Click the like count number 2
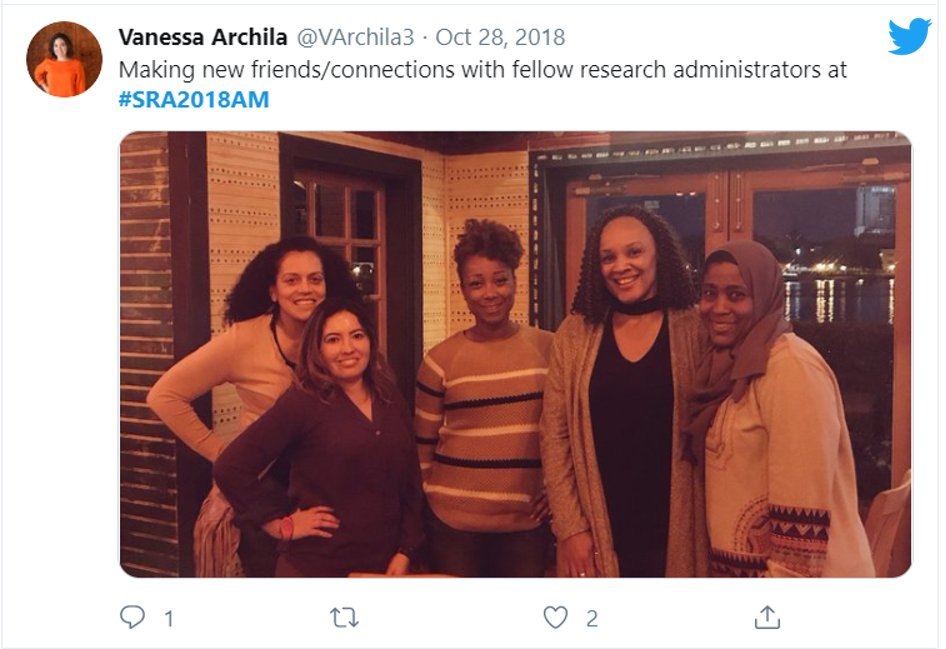Viewport: 946px width, 649px height. 592,618
